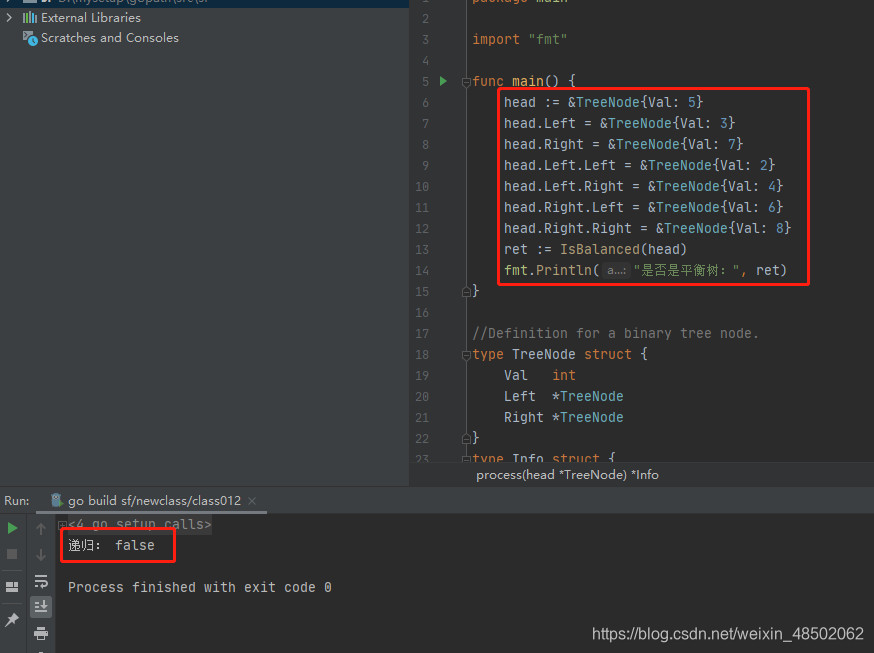Viewport: 874px width, 653px height.
Task: Rerun the program with green Run button
Action: tap(12, 528)
